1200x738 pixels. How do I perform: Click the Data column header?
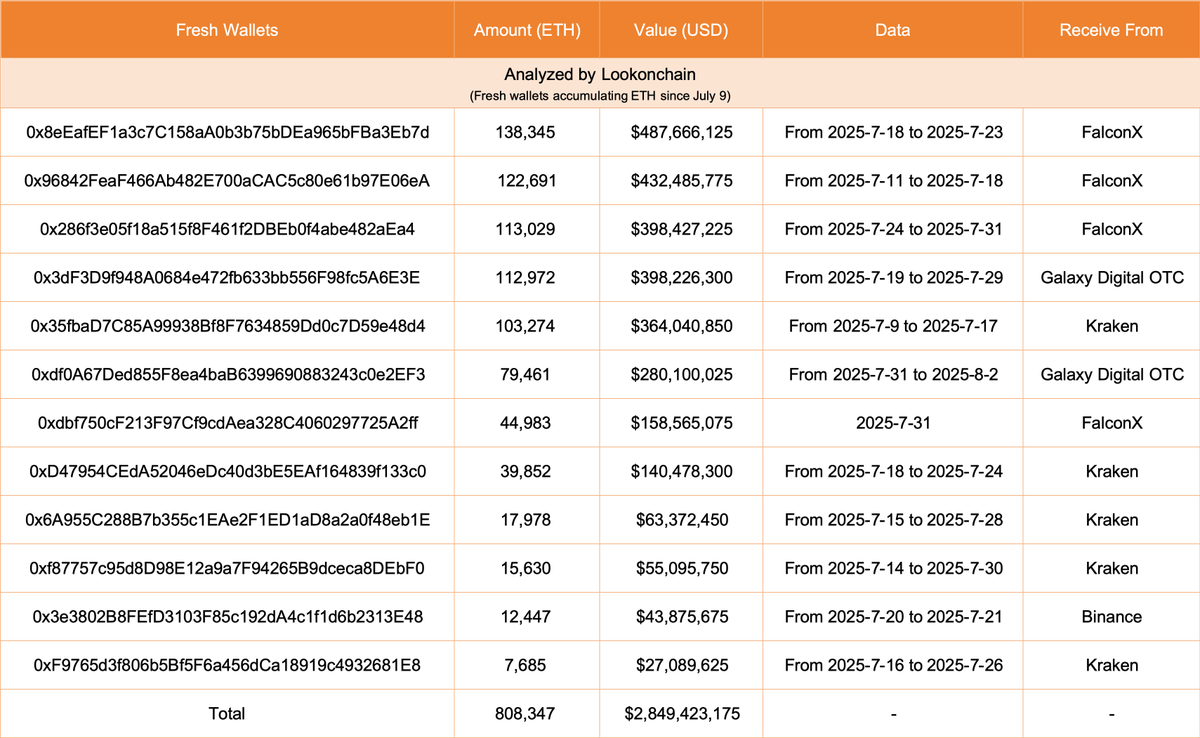pyautogui.click(x=892, y=30)
